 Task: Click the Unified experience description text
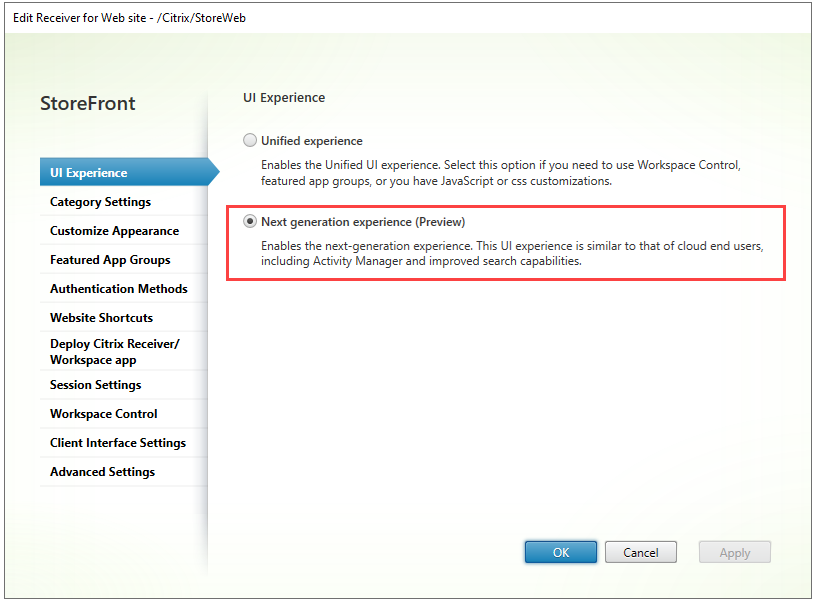click(x=500, y=173)
